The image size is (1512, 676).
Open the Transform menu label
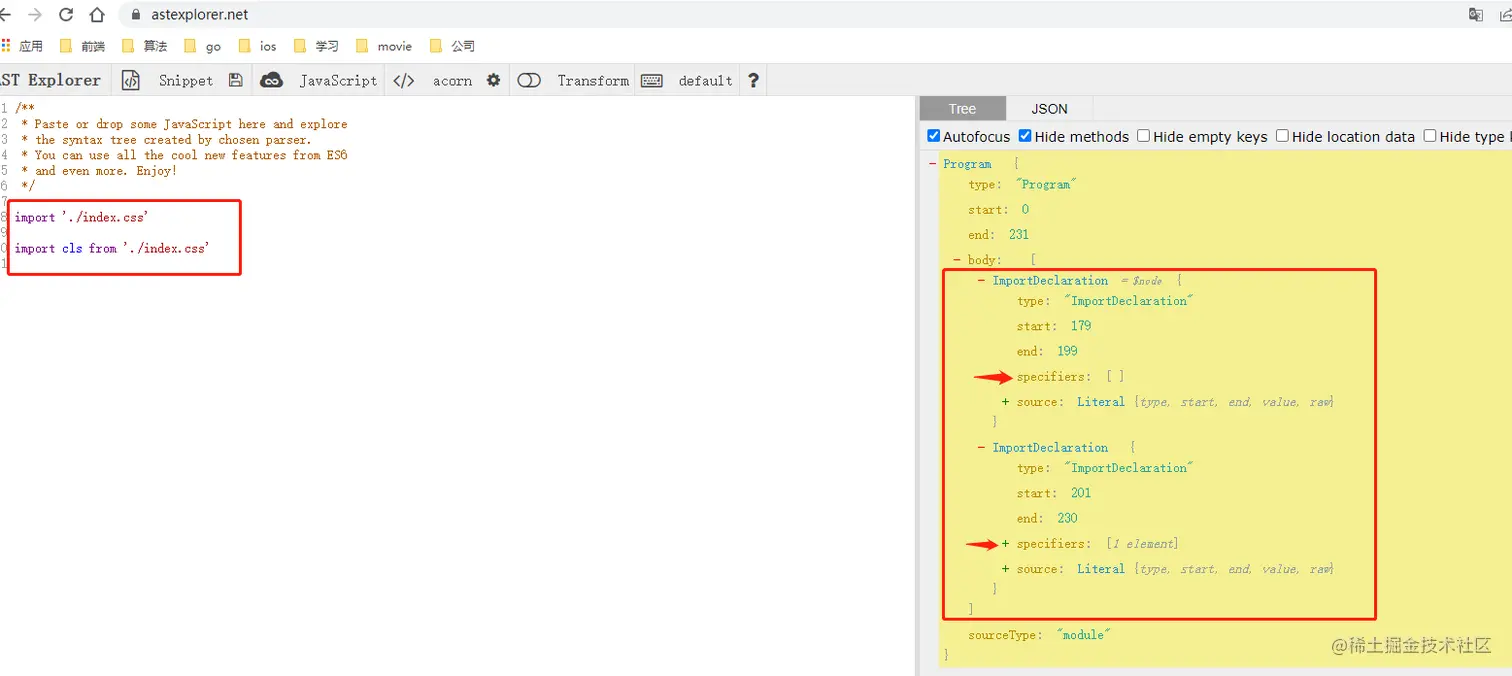[593, 80]
